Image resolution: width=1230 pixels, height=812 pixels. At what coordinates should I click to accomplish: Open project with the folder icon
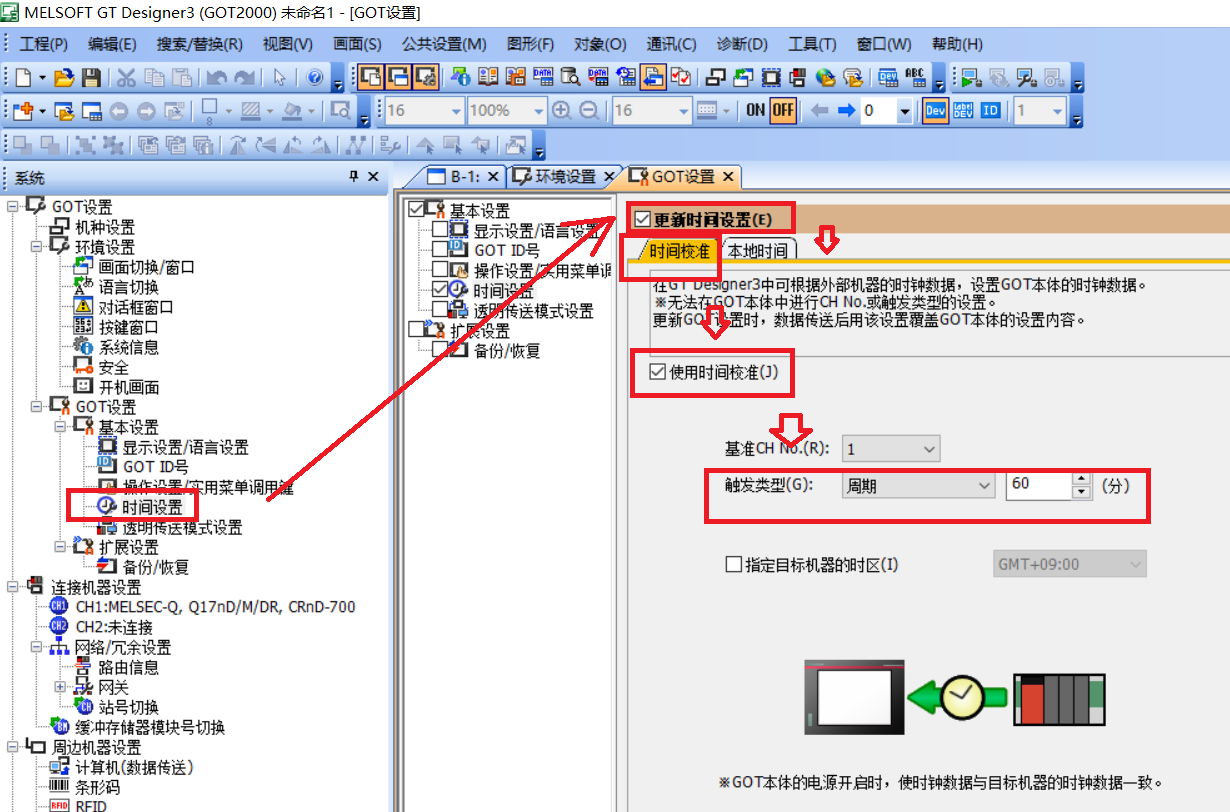tap(64, 78)
